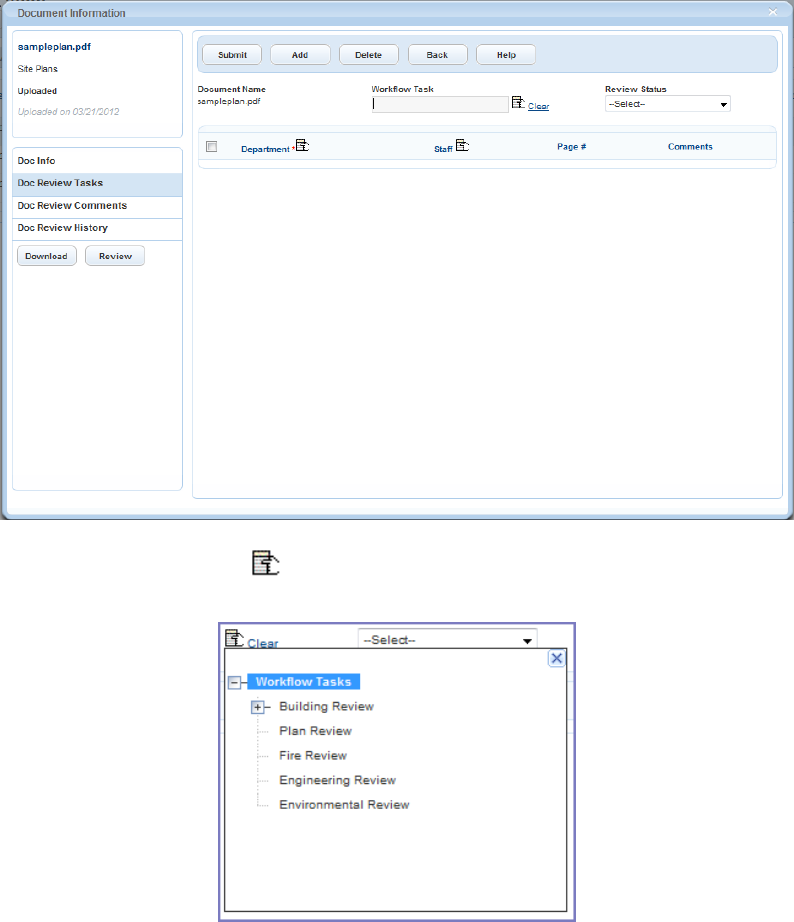This screenshot has height=922, width=794.
Task: Click the Delete button
Action: click(x=369, y=55)
